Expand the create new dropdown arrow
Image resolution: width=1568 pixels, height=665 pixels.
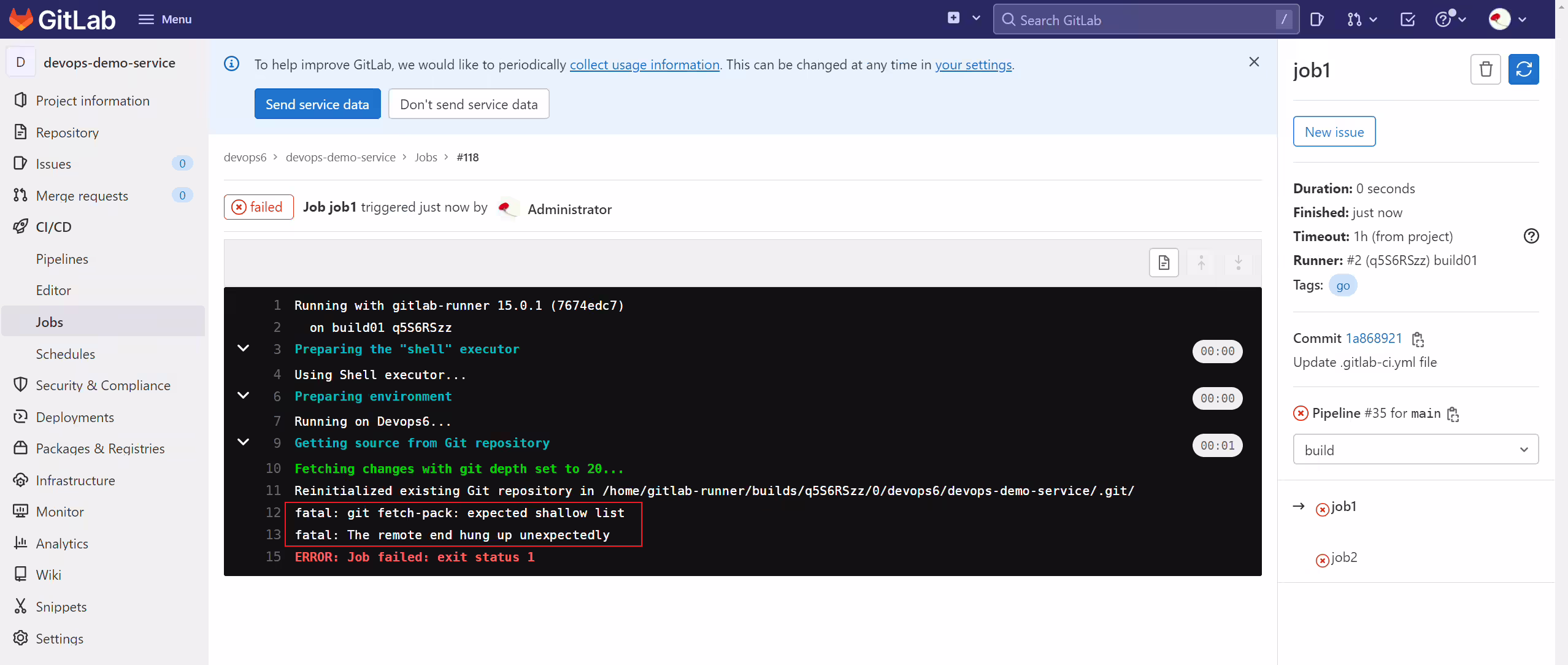tap(976, 18)
